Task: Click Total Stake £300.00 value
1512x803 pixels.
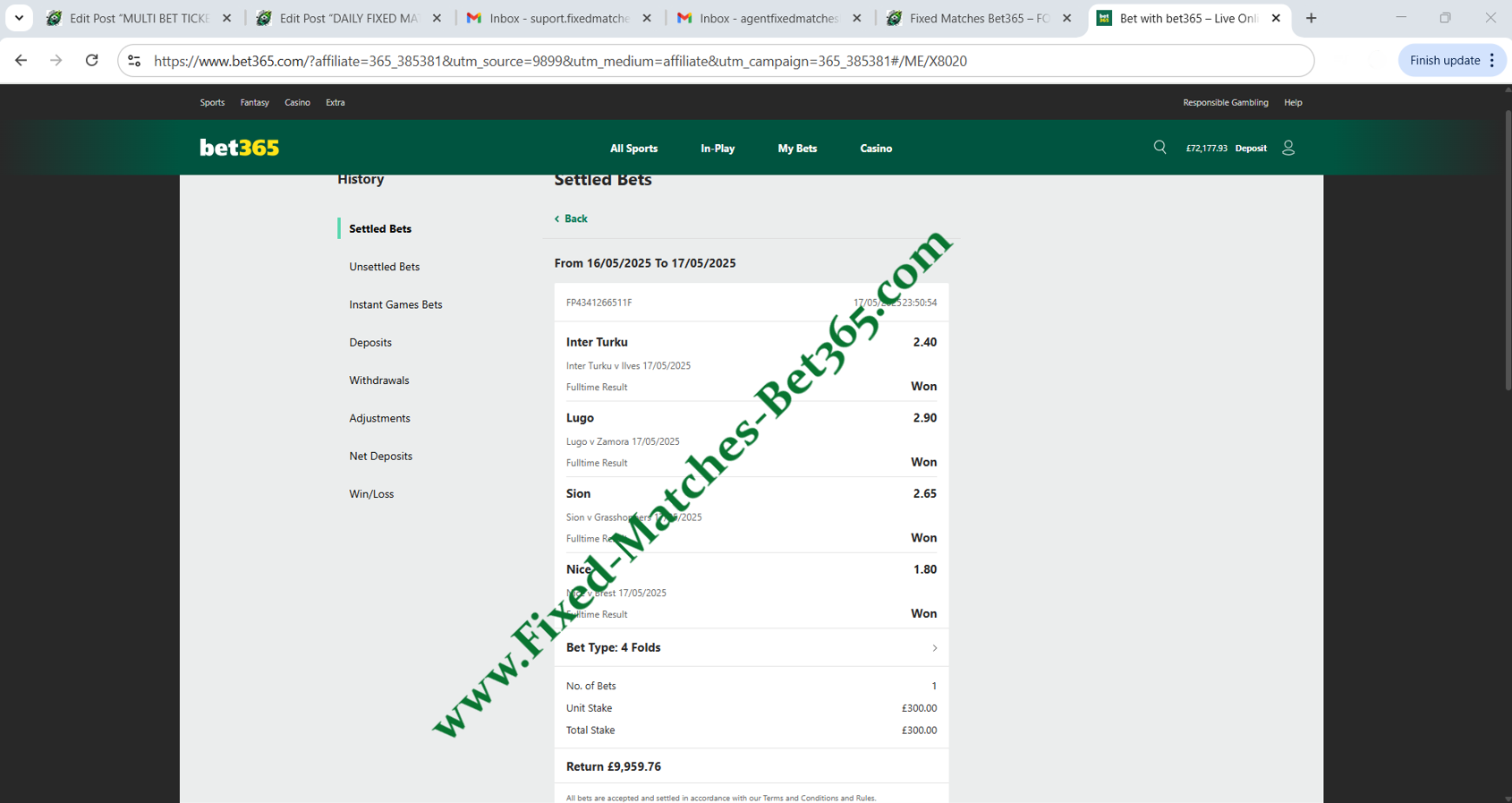Action: (x=919, y=730)
